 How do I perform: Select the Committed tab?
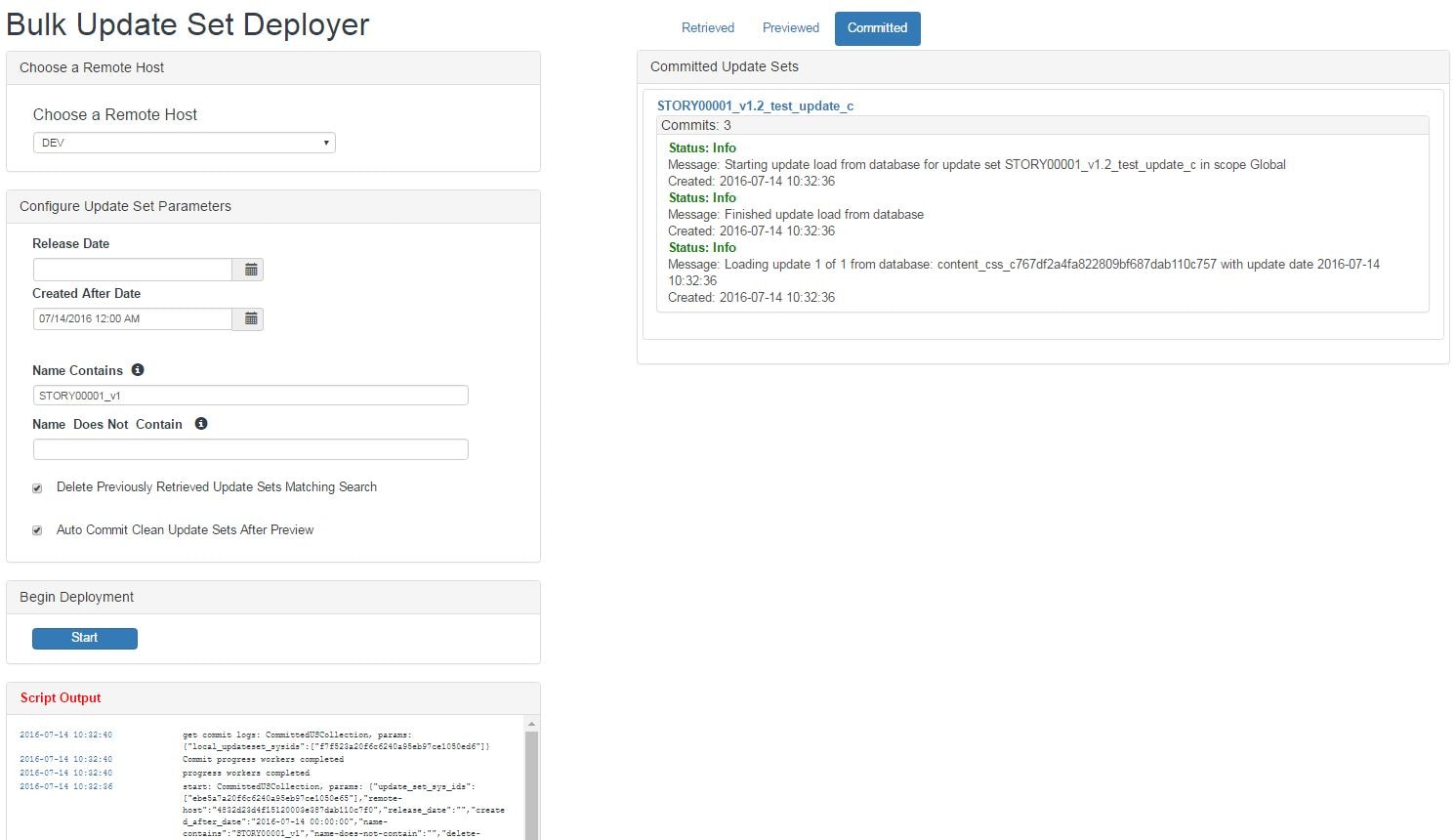tap(876, 28)
